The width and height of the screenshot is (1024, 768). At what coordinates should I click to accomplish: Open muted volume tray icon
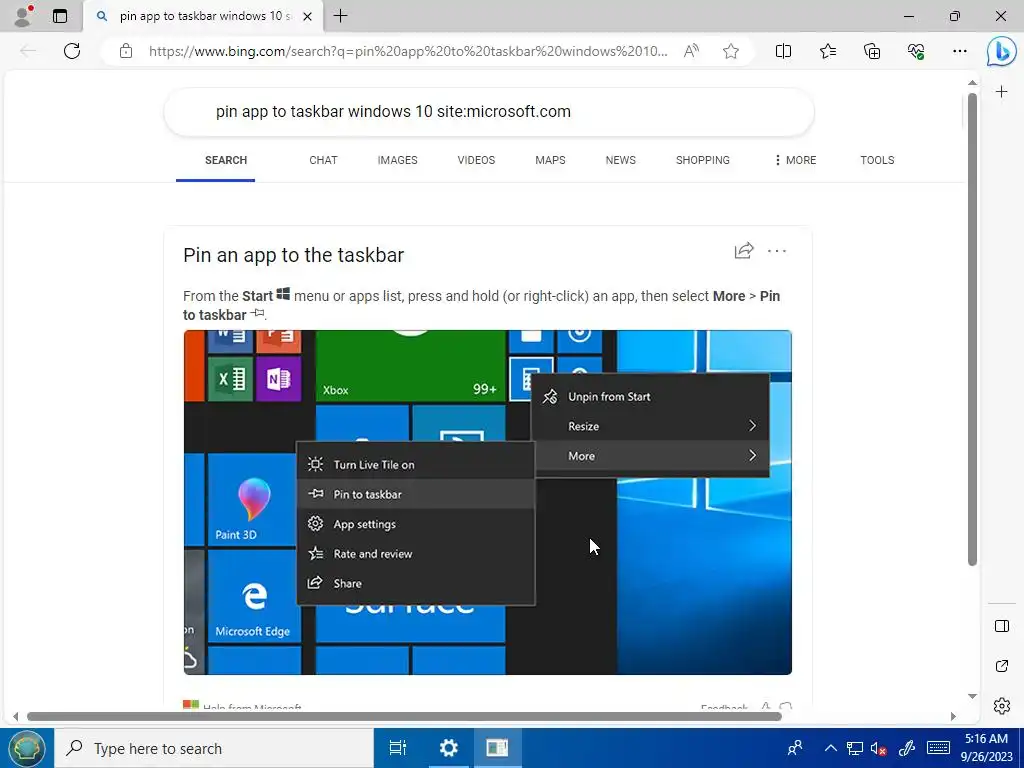(x=878, y=748)
